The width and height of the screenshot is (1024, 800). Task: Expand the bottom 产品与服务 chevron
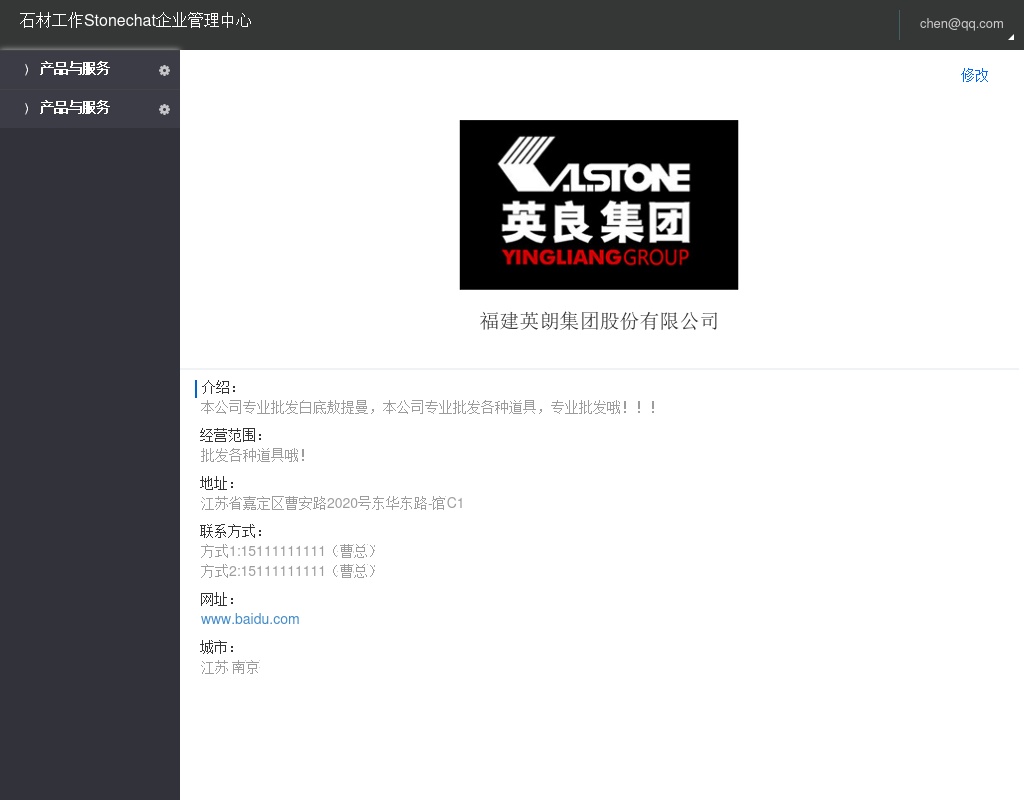point(27,108)
